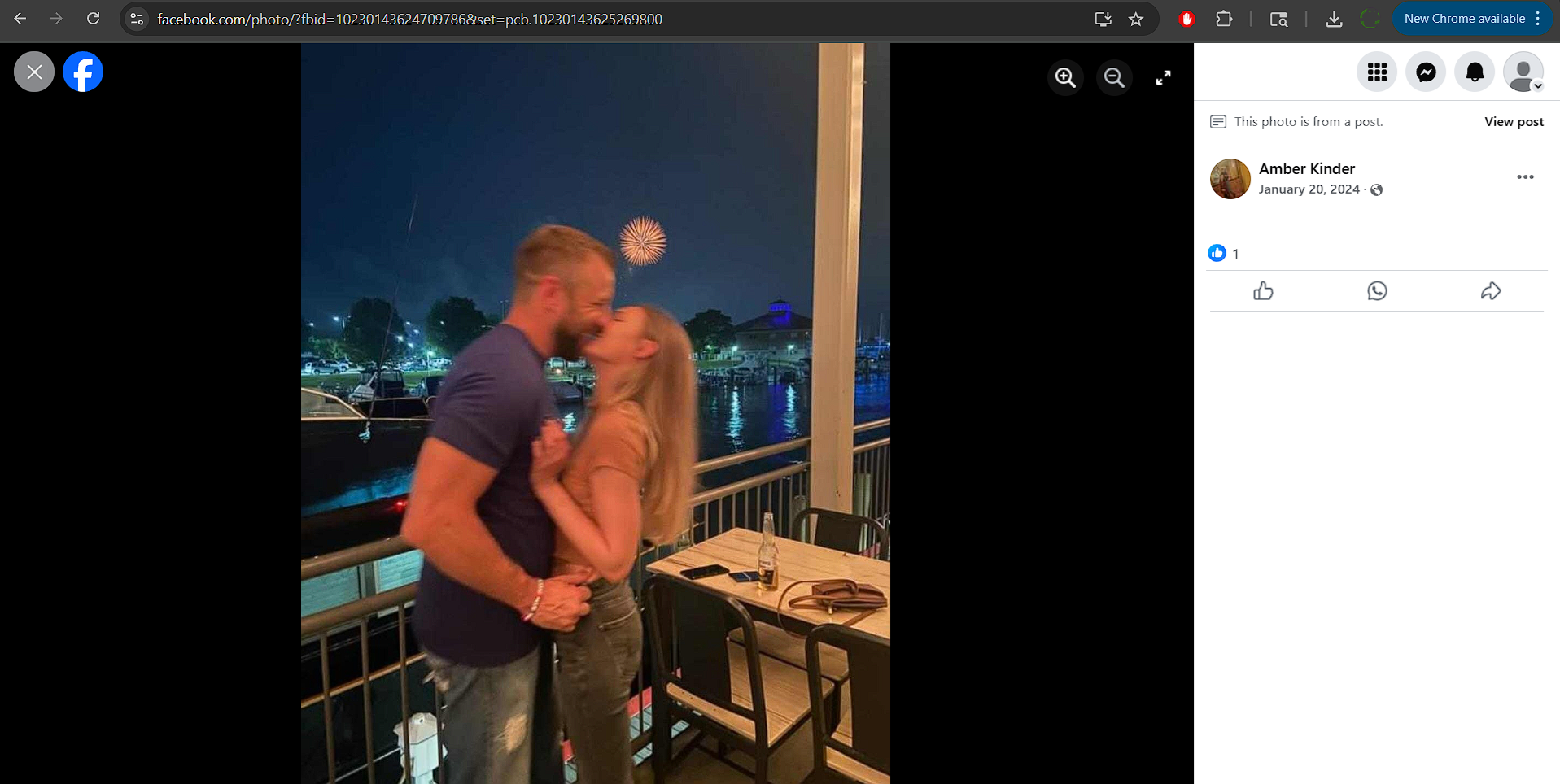The height and width of the screenshot is (784, 1560).
Task: Zoom in on the photo
Action: click(x=1065, y=77)
